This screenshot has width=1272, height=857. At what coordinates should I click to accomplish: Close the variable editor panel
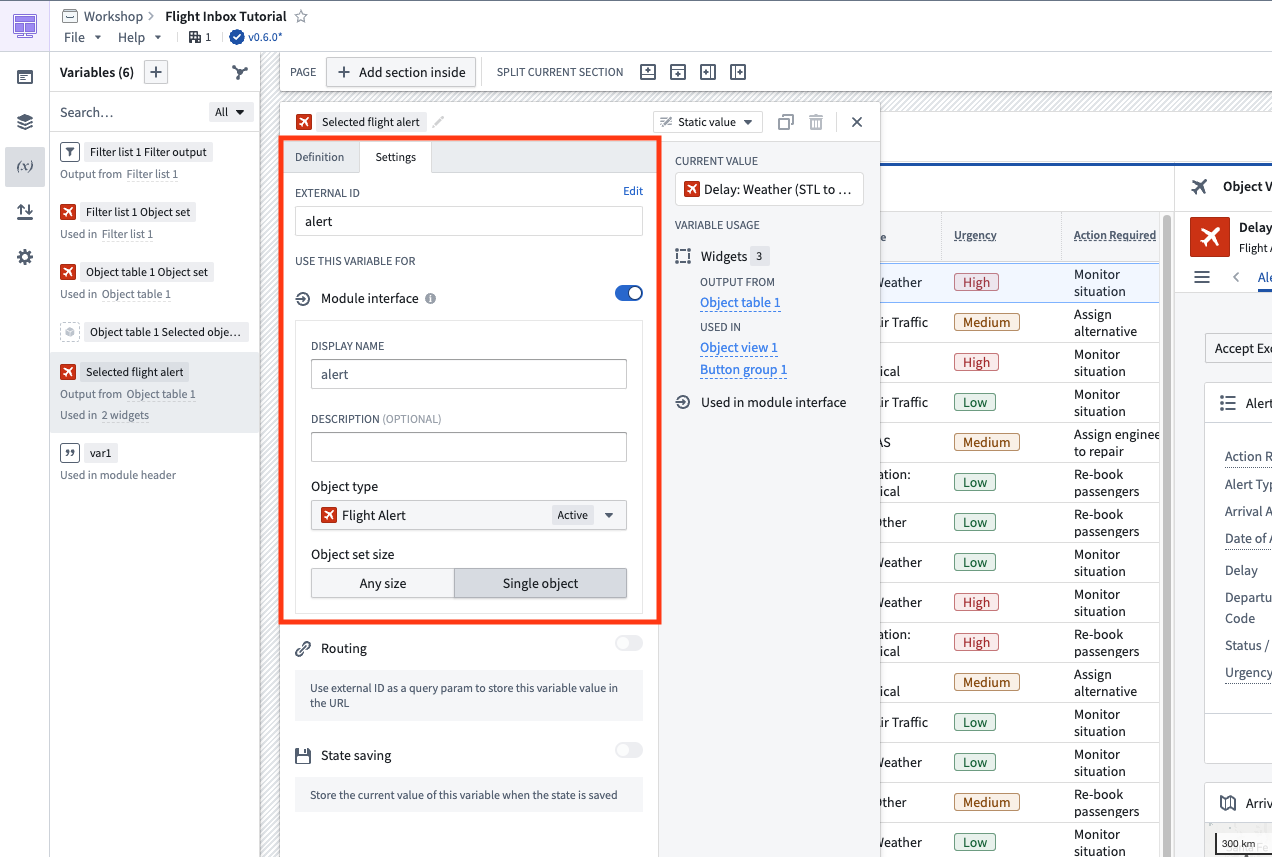857,122
